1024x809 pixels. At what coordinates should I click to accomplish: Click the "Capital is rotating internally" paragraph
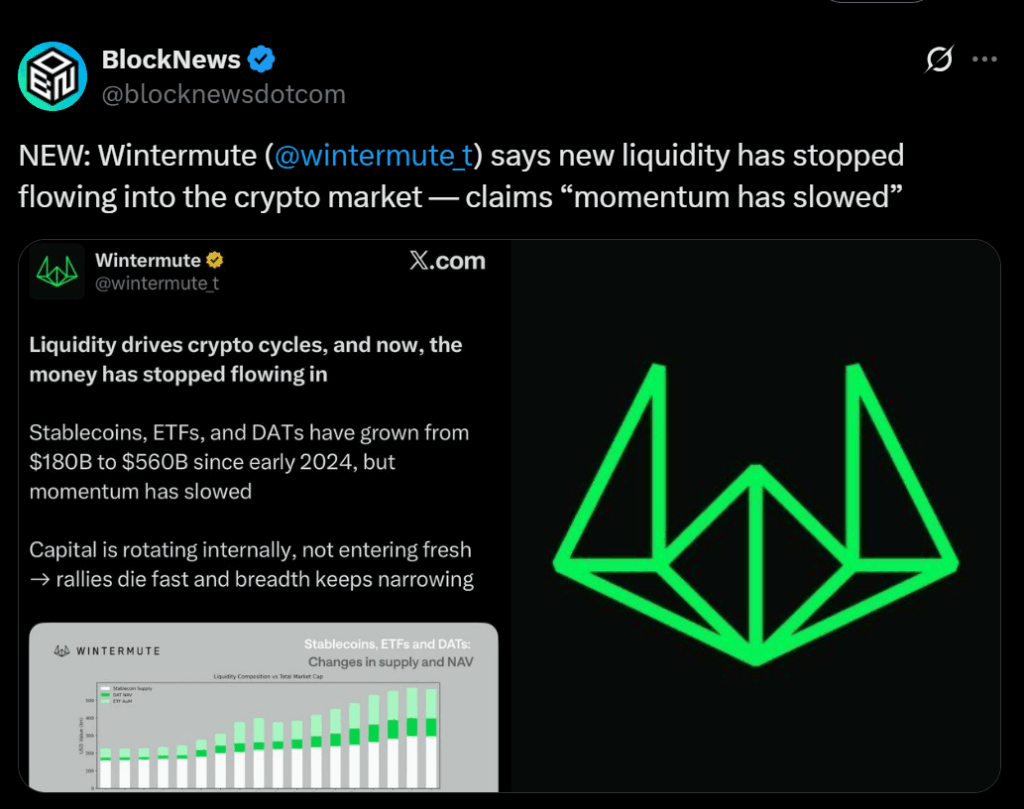pos(250,564)
